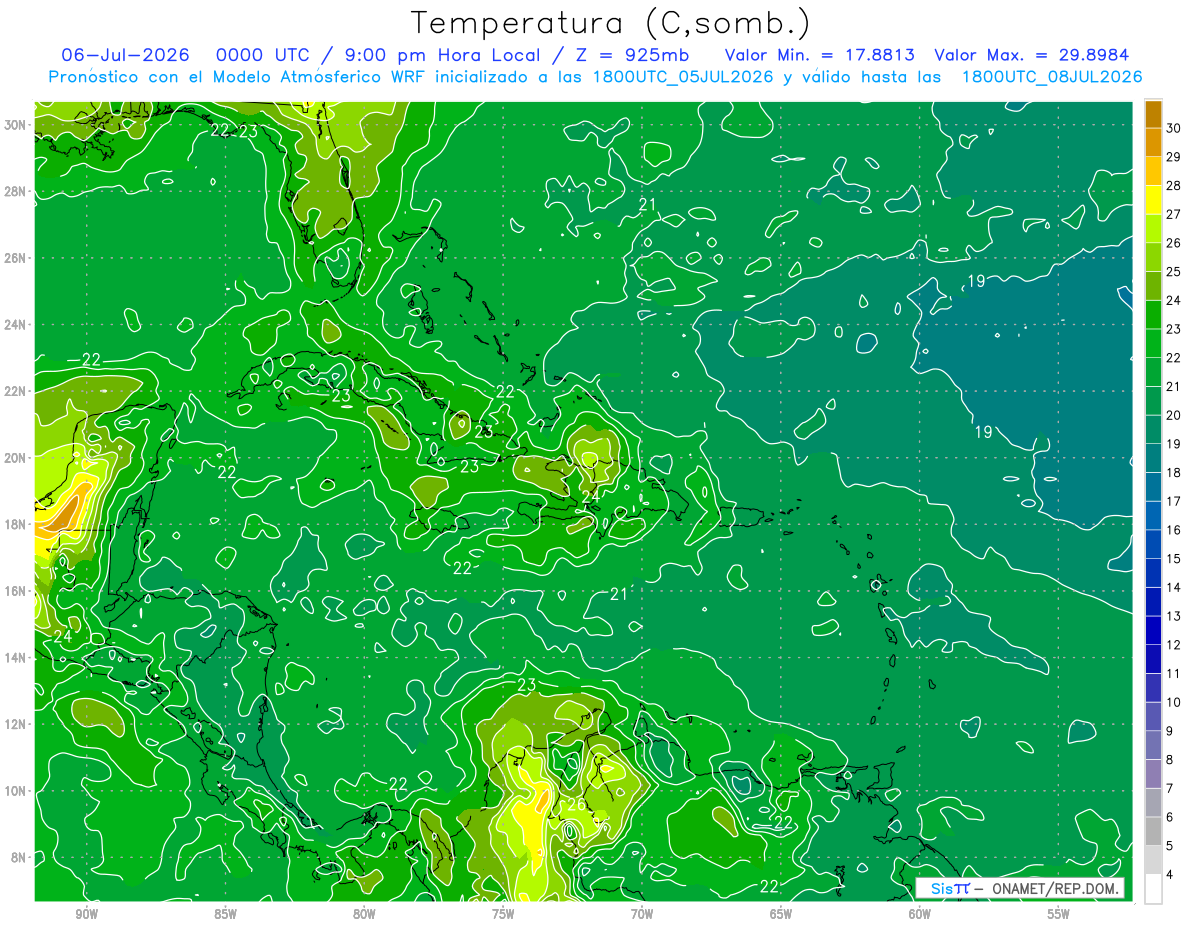
Task: Click the "18" label on the color scale
Action: tap(1174, 473)
